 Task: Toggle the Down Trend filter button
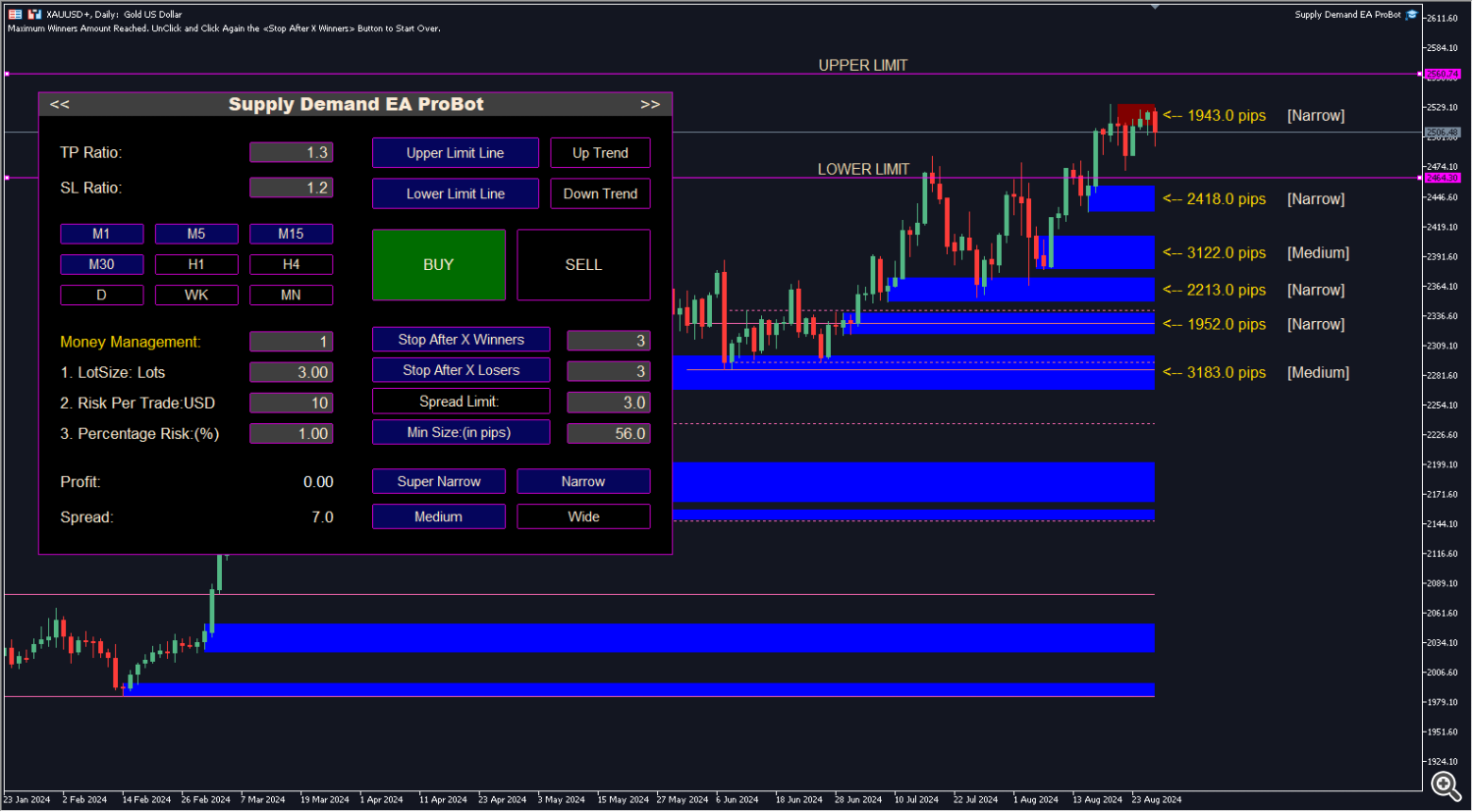pos(600,193)
